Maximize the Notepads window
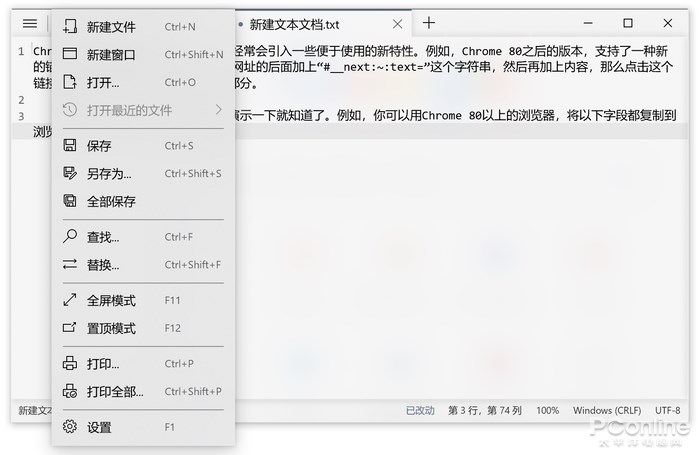 (628, 23)
